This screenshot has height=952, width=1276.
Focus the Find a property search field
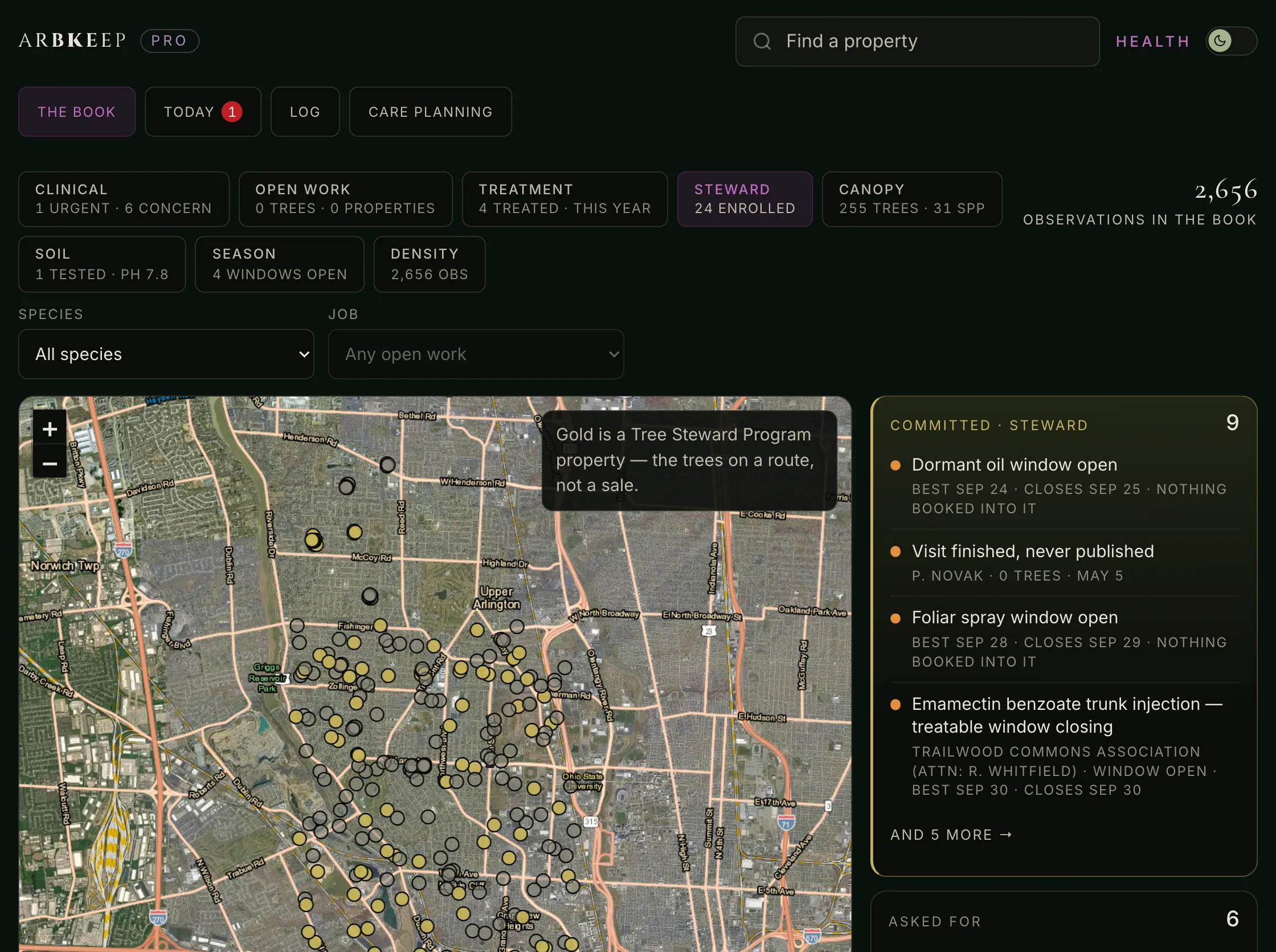(917, 42)
